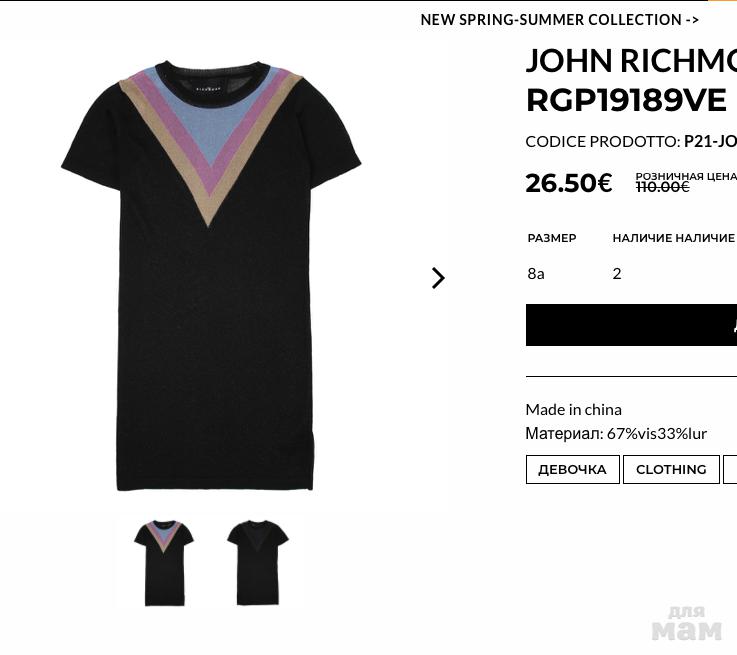Click the John Richmond product title
This screenshot has height=655, width=737.
631,61
